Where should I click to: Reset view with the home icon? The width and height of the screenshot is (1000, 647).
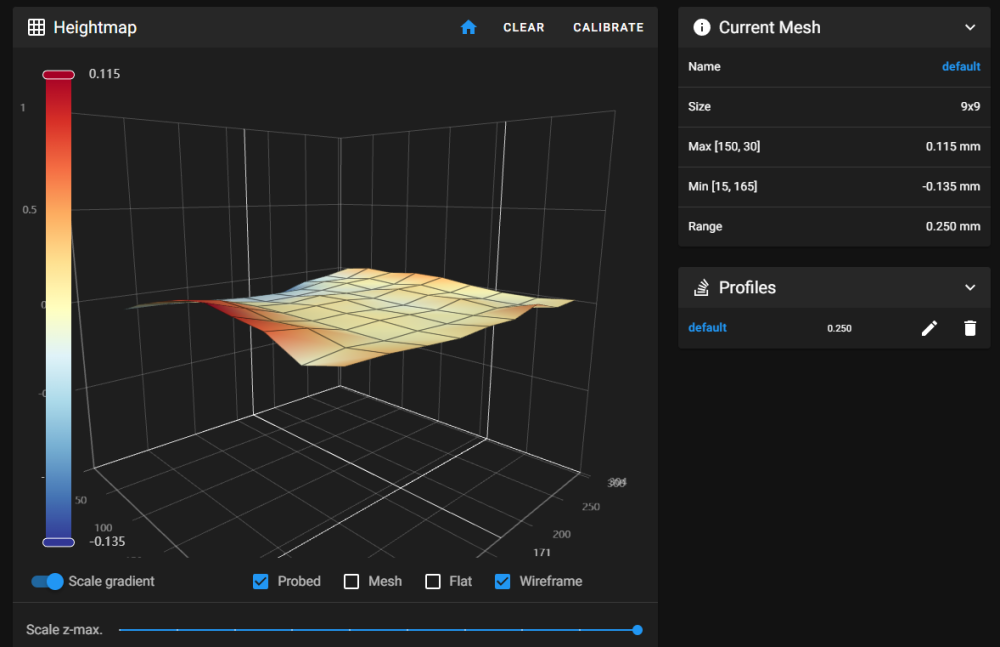[x=468, y=27]
